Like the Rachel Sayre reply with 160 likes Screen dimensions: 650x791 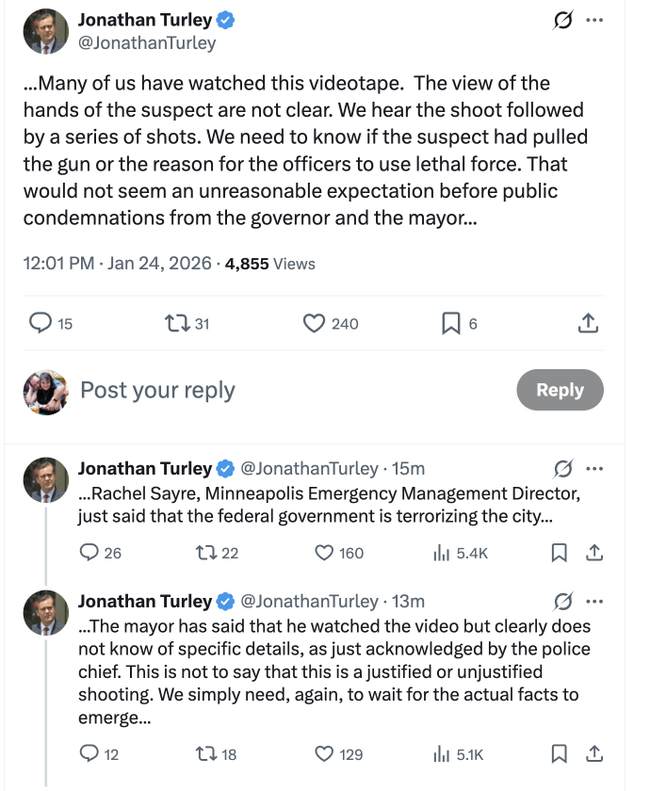click(324, 552)
